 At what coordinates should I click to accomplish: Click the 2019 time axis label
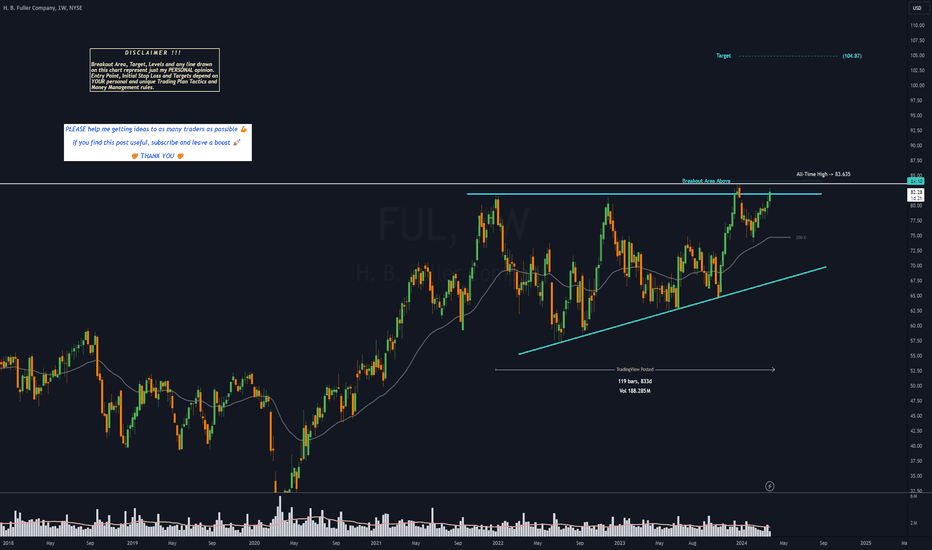coord(132,543)
